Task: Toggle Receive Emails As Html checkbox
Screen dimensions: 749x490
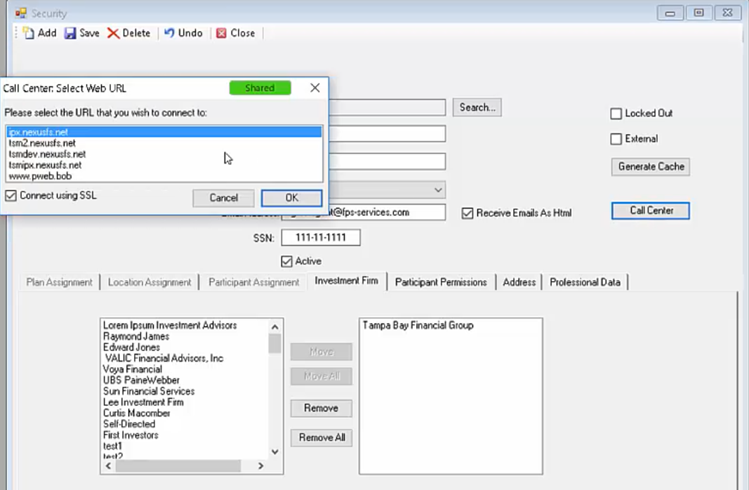Action: point(467,213)
